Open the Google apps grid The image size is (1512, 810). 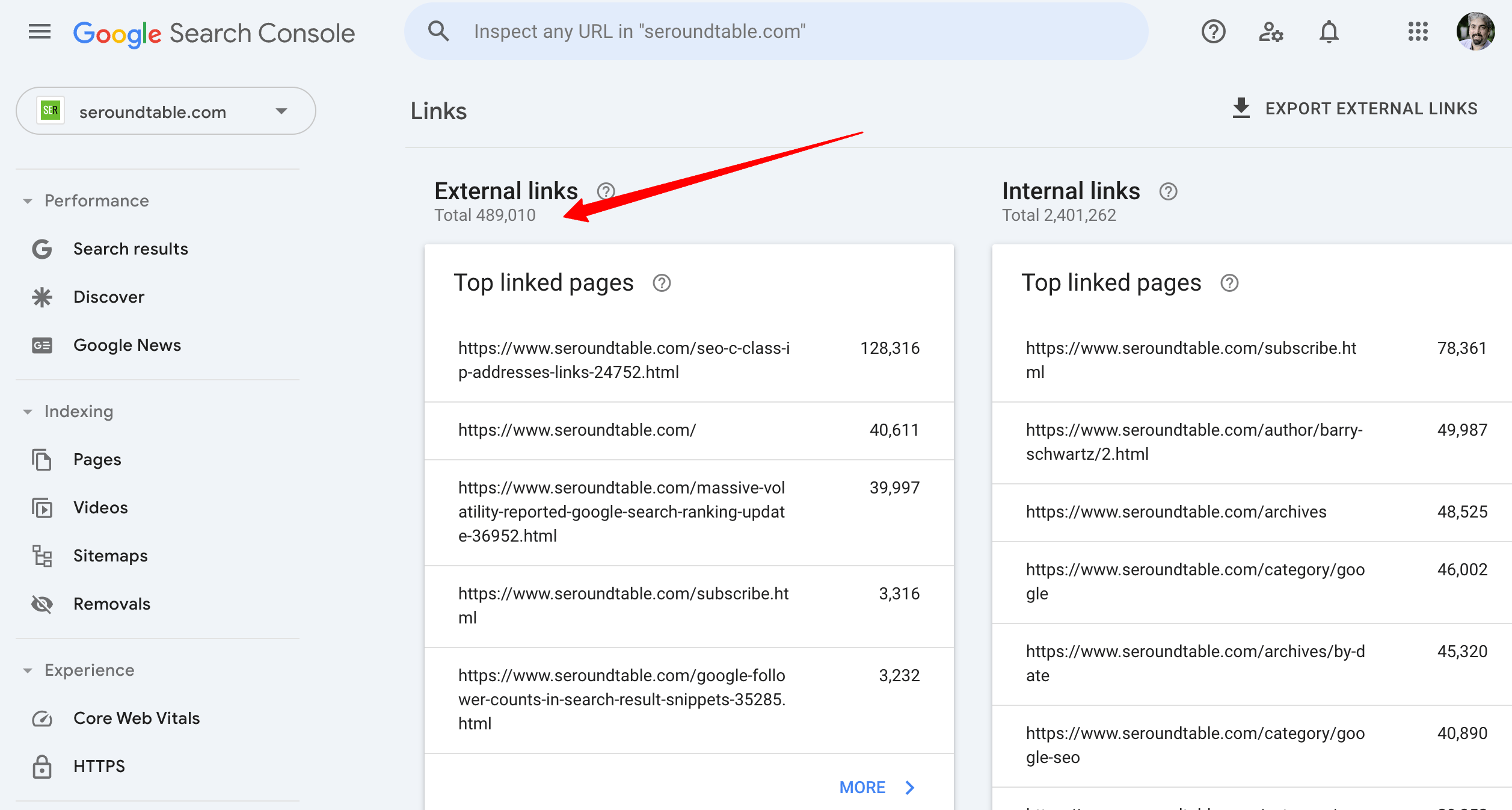[x=1418, y=31]
